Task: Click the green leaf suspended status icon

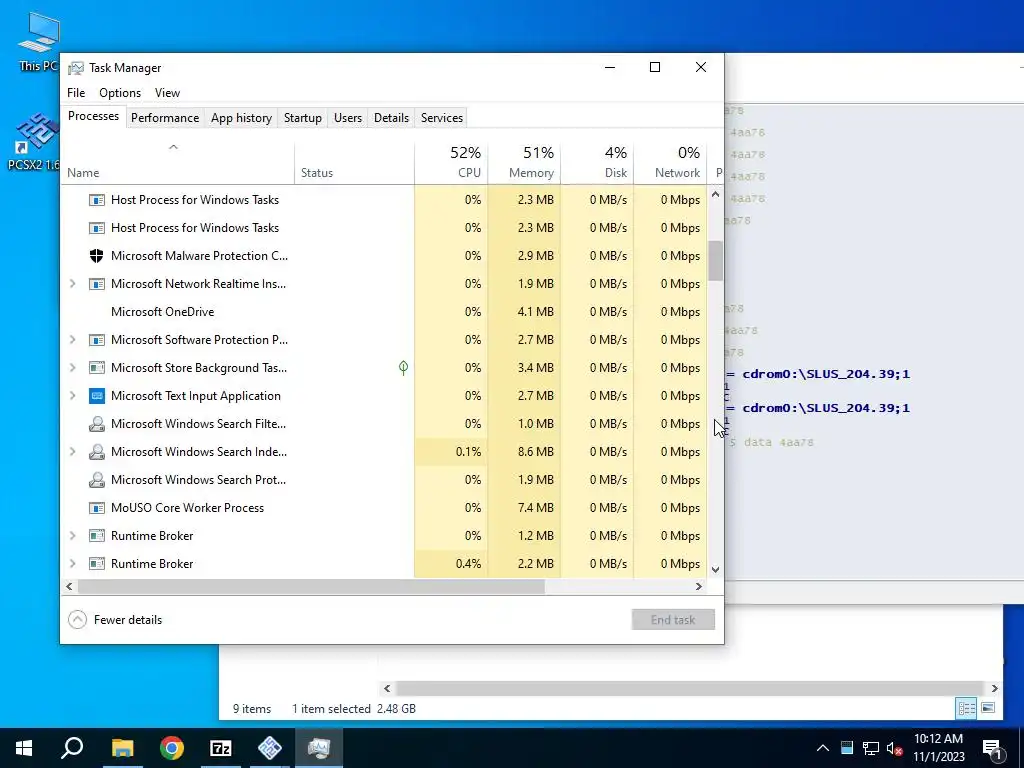Action: click(404, 368)
